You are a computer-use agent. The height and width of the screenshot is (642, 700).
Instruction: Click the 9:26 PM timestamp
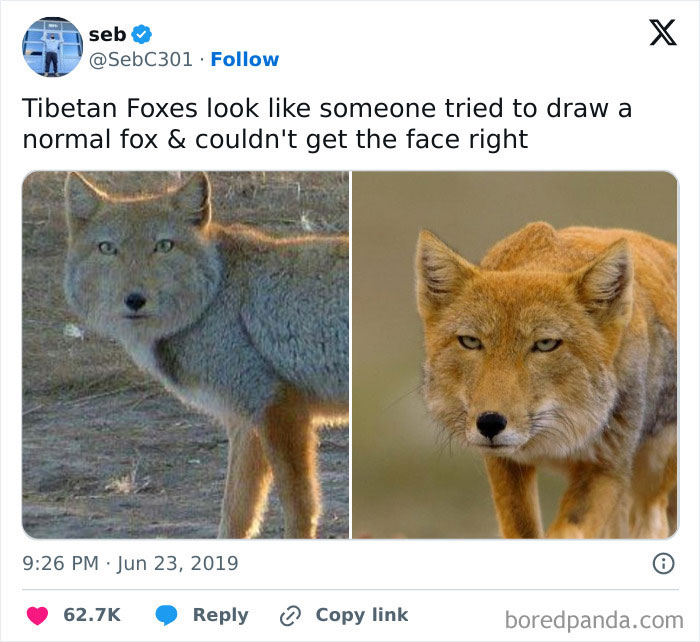(x=60, y=563)
